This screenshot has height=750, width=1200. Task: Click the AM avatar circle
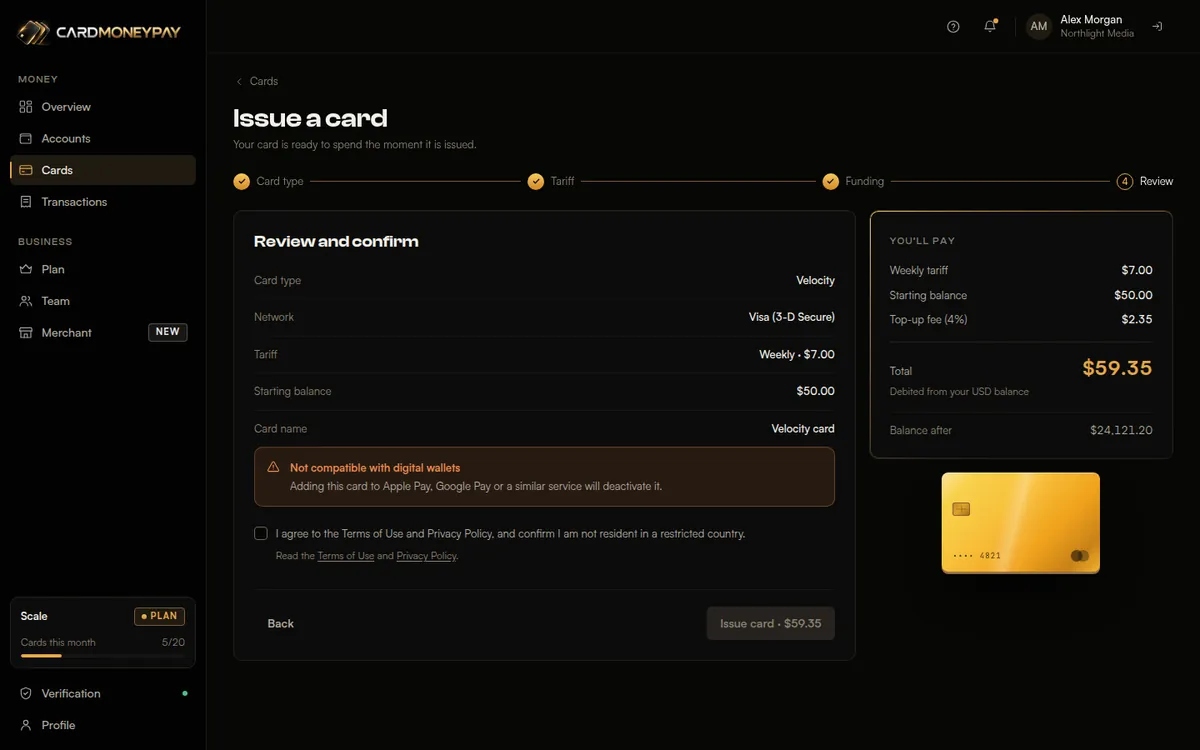[1039, 27]
